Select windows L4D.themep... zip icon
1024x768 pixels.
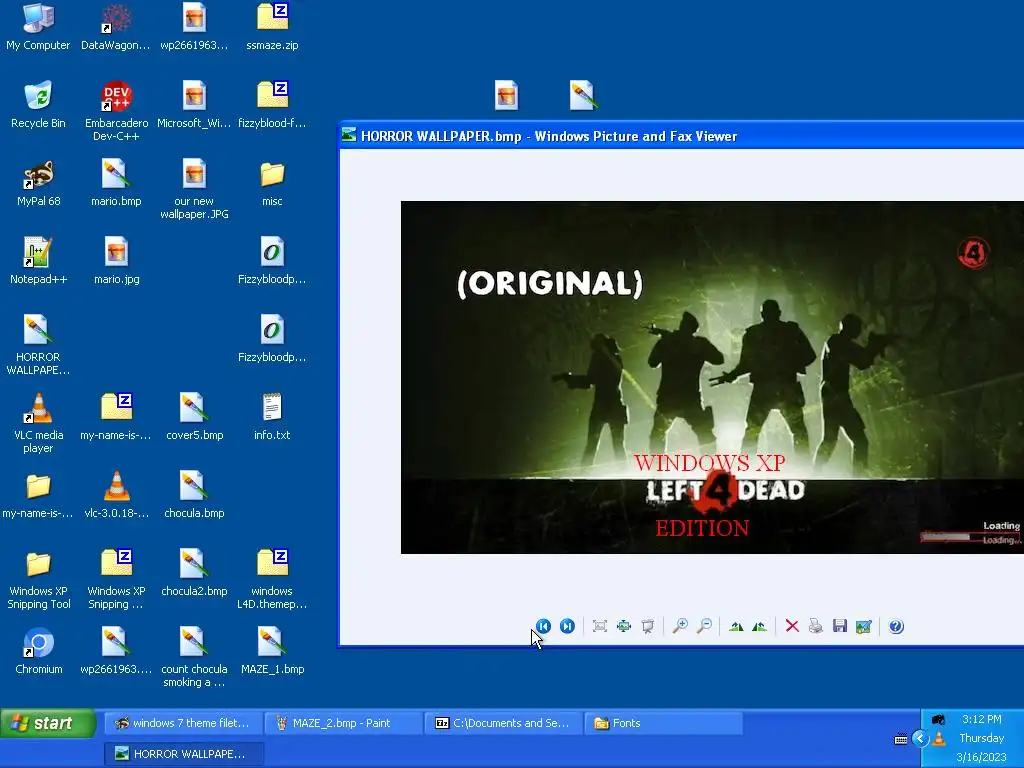click(272, 579)
